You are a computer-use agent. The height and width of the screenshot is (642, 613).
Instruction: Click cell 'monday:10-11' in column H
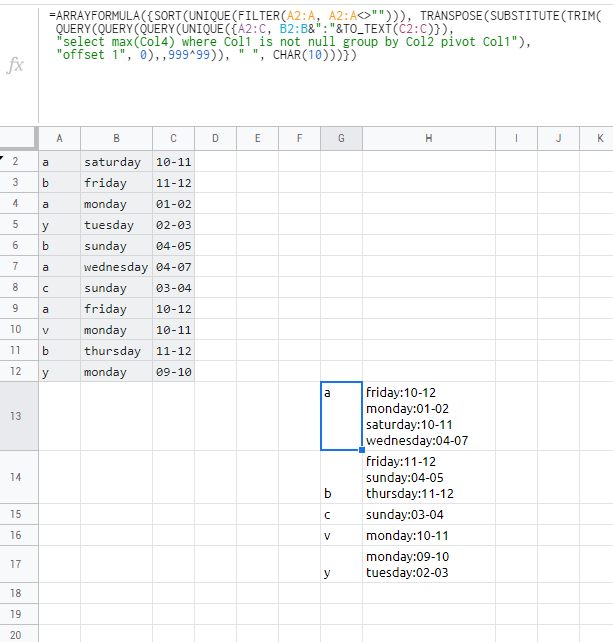429,535
